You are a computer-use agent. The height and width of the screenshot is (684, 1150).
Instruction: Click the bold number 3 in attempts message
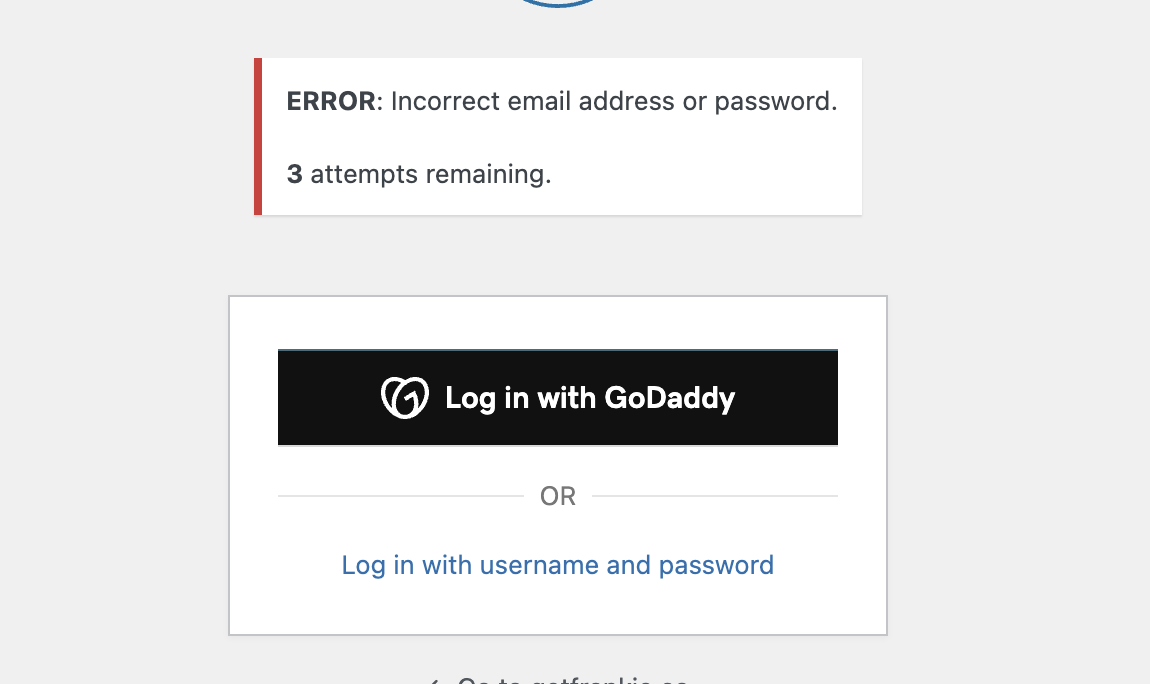coord(294,174)
